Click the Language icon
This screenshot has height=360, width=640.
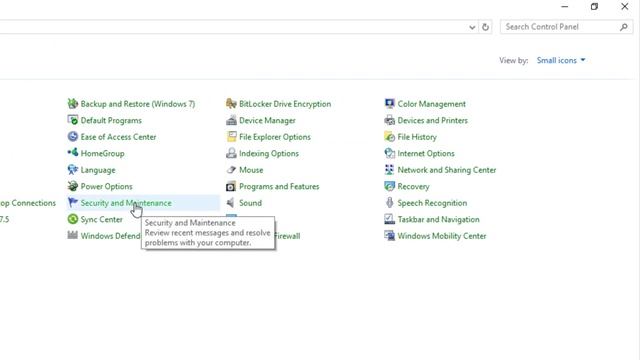[73, 169]
